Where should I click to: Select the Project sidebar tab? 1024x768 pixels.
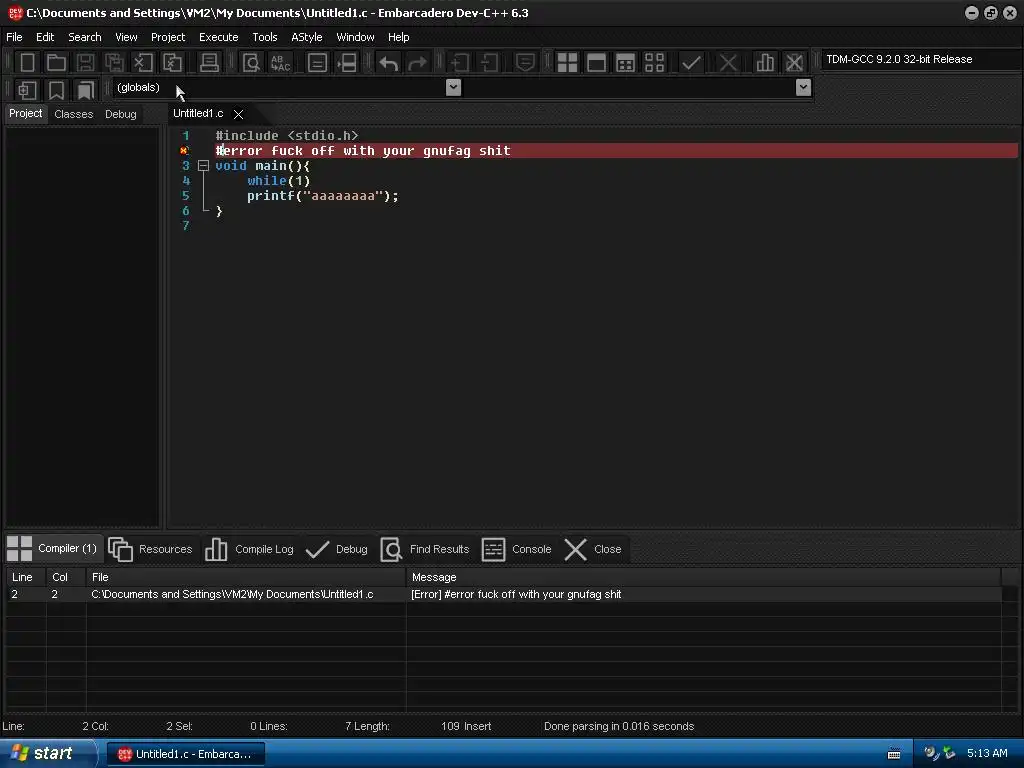coord(25,114)
